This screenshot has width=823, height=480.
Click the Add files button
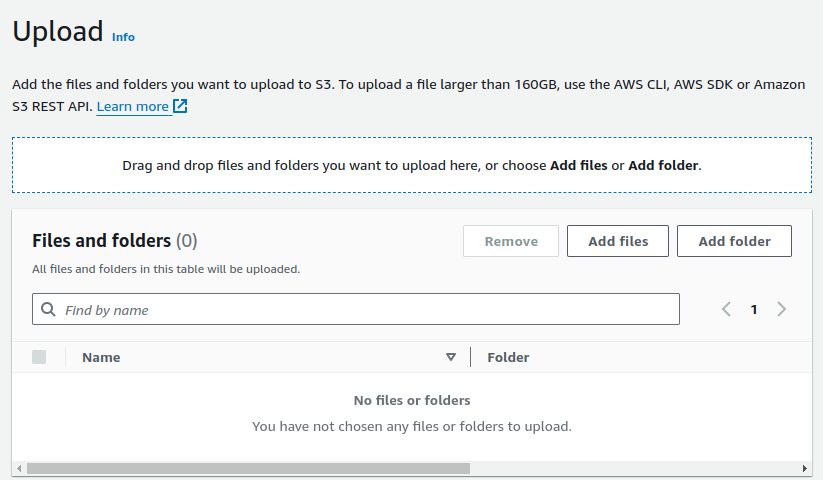click(x=617, y=241)
